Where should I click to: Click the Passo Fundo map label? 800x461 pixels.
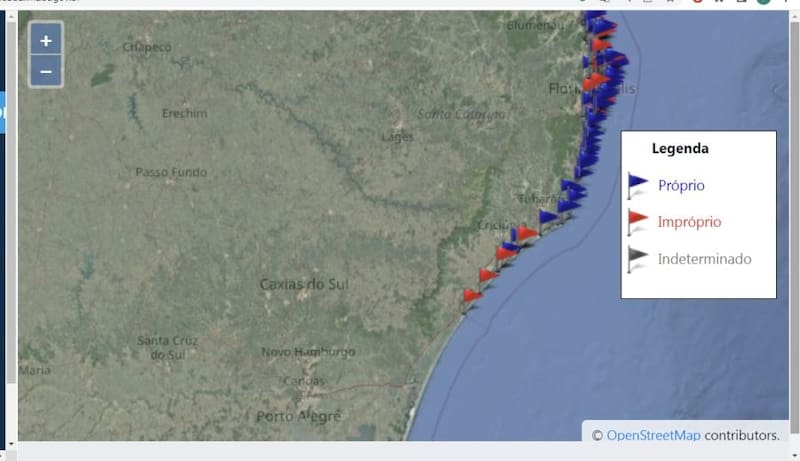pos(172,172)
